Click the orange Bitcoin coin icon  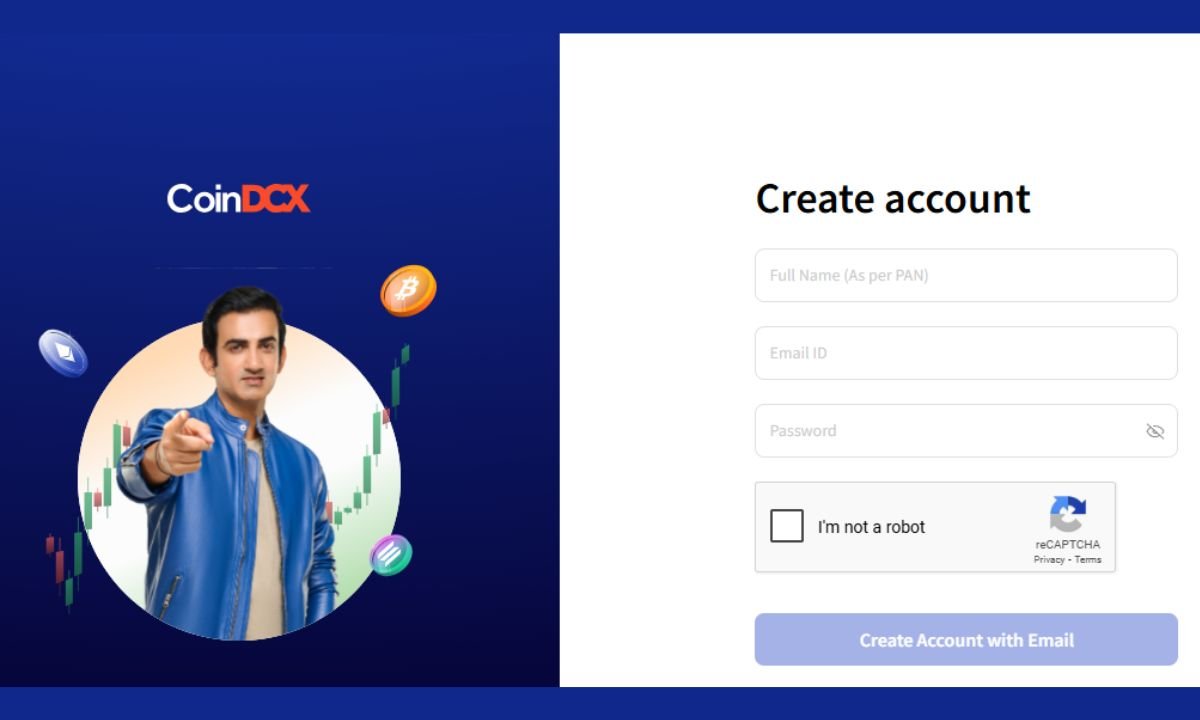(x=408, y=290)
